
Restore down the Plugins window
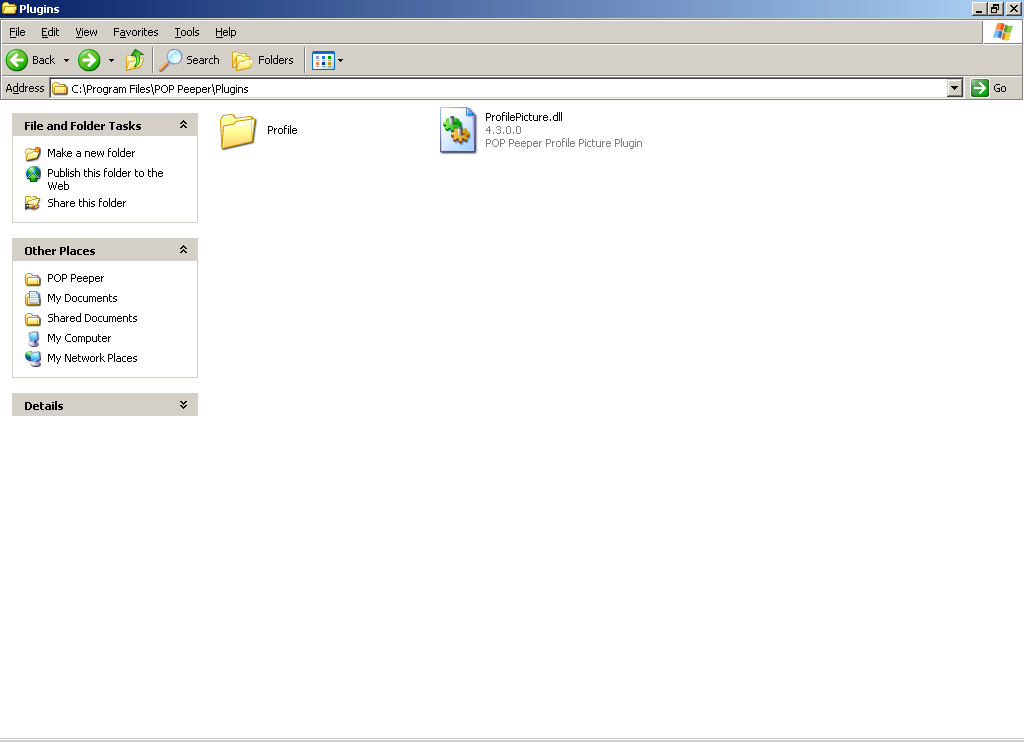point(995,8)
